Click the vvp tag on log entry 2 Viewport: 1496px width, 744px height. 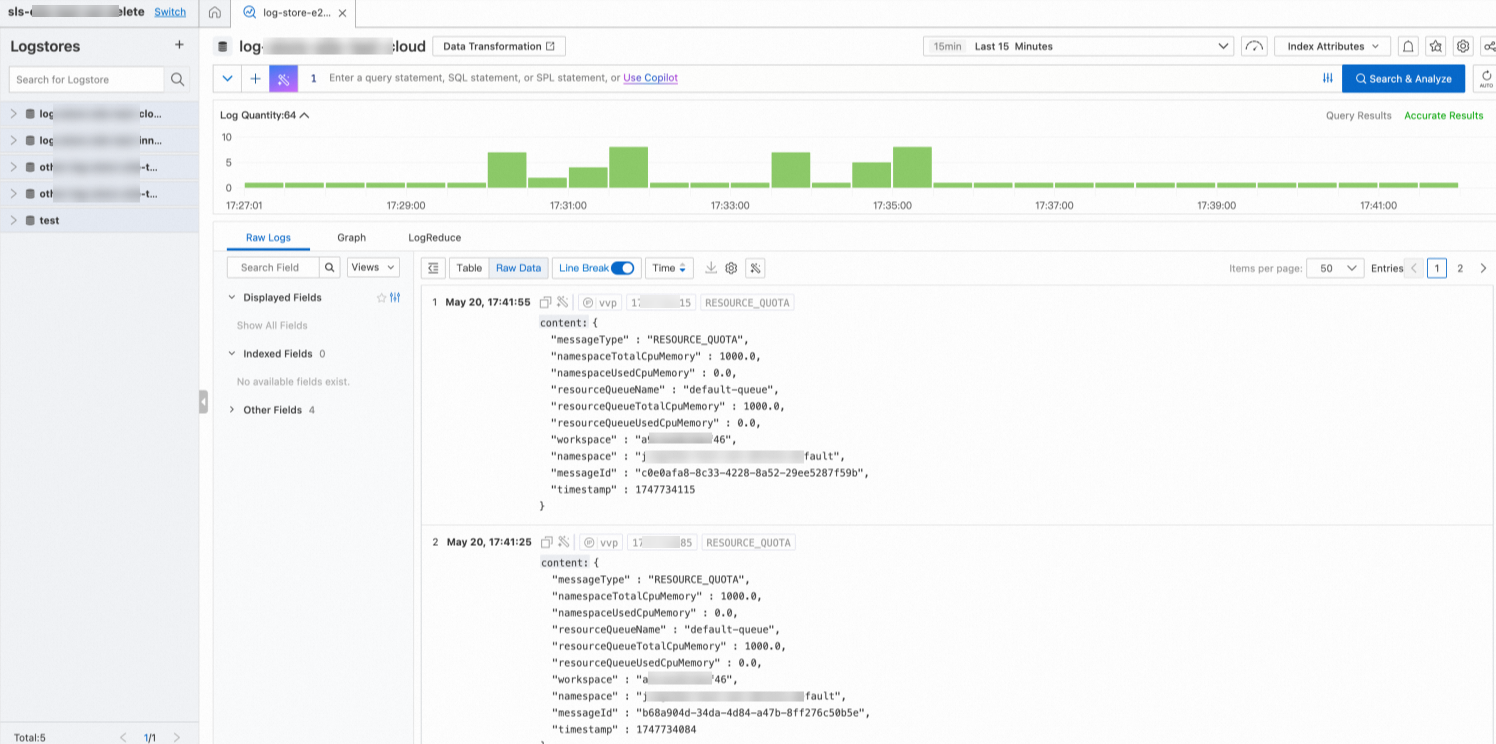(600, 542)
